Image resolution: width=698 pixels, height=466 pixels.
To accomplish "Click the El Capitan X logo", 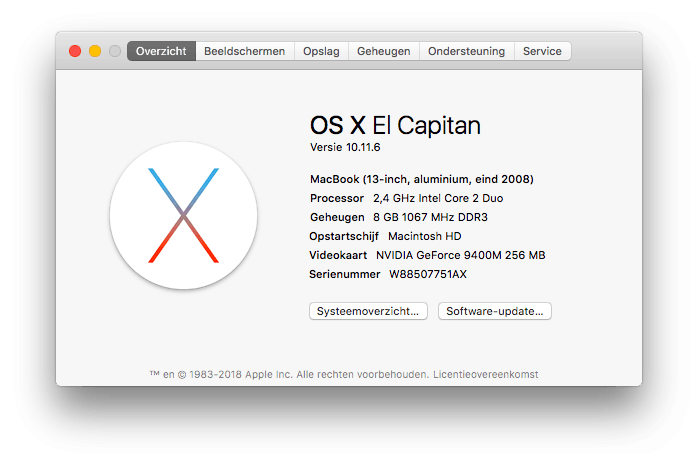I will tap(183, 215).
